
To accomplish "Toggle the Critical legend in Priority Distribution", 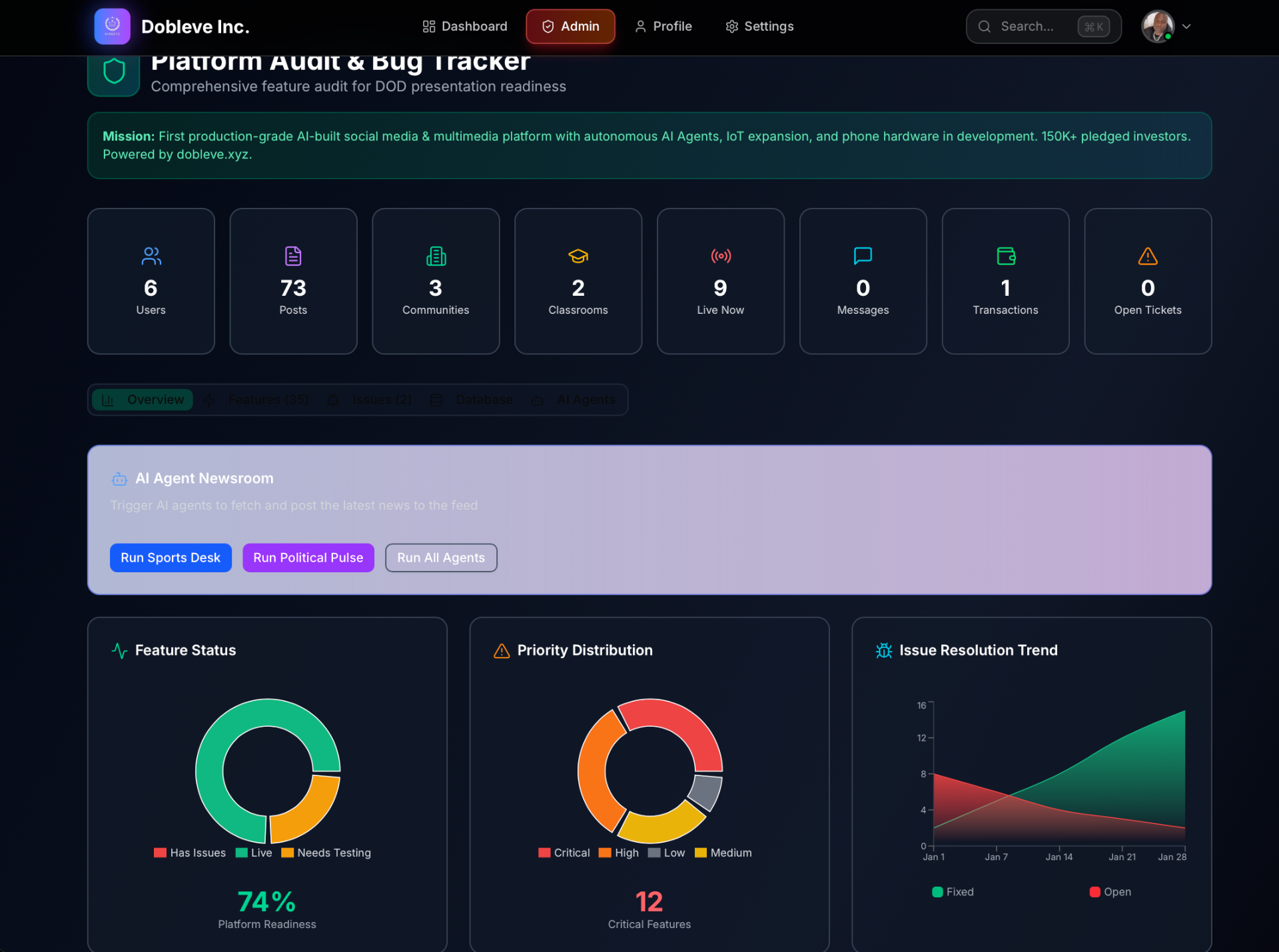I will coord(564,853).
